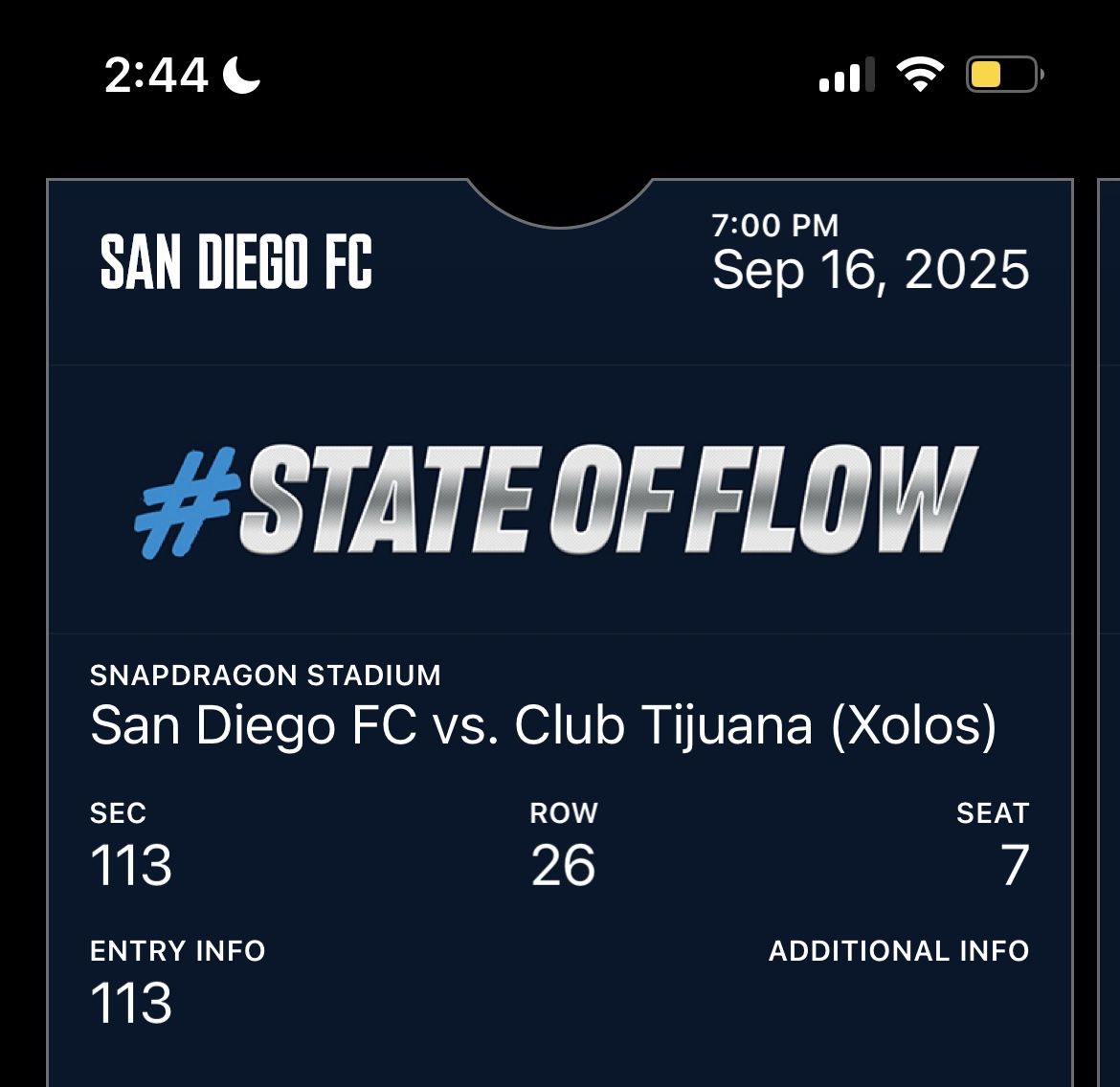Tap entry gate value 113
Image resolution: width=1120 pixels, height=1087 pixels.
tap(131, 1003)
